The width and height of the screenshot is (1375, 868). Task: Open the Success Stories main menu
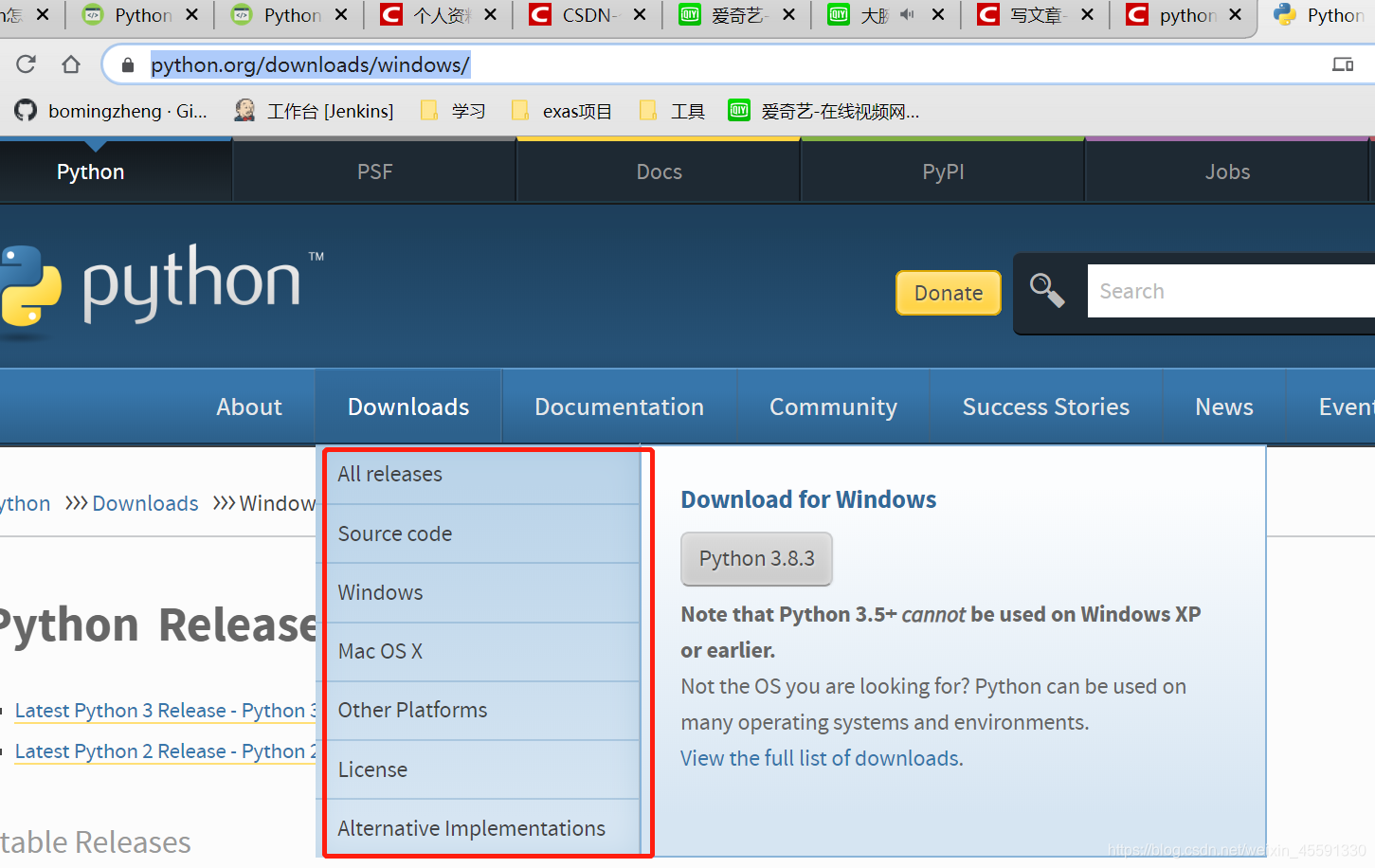[1046, 407]
